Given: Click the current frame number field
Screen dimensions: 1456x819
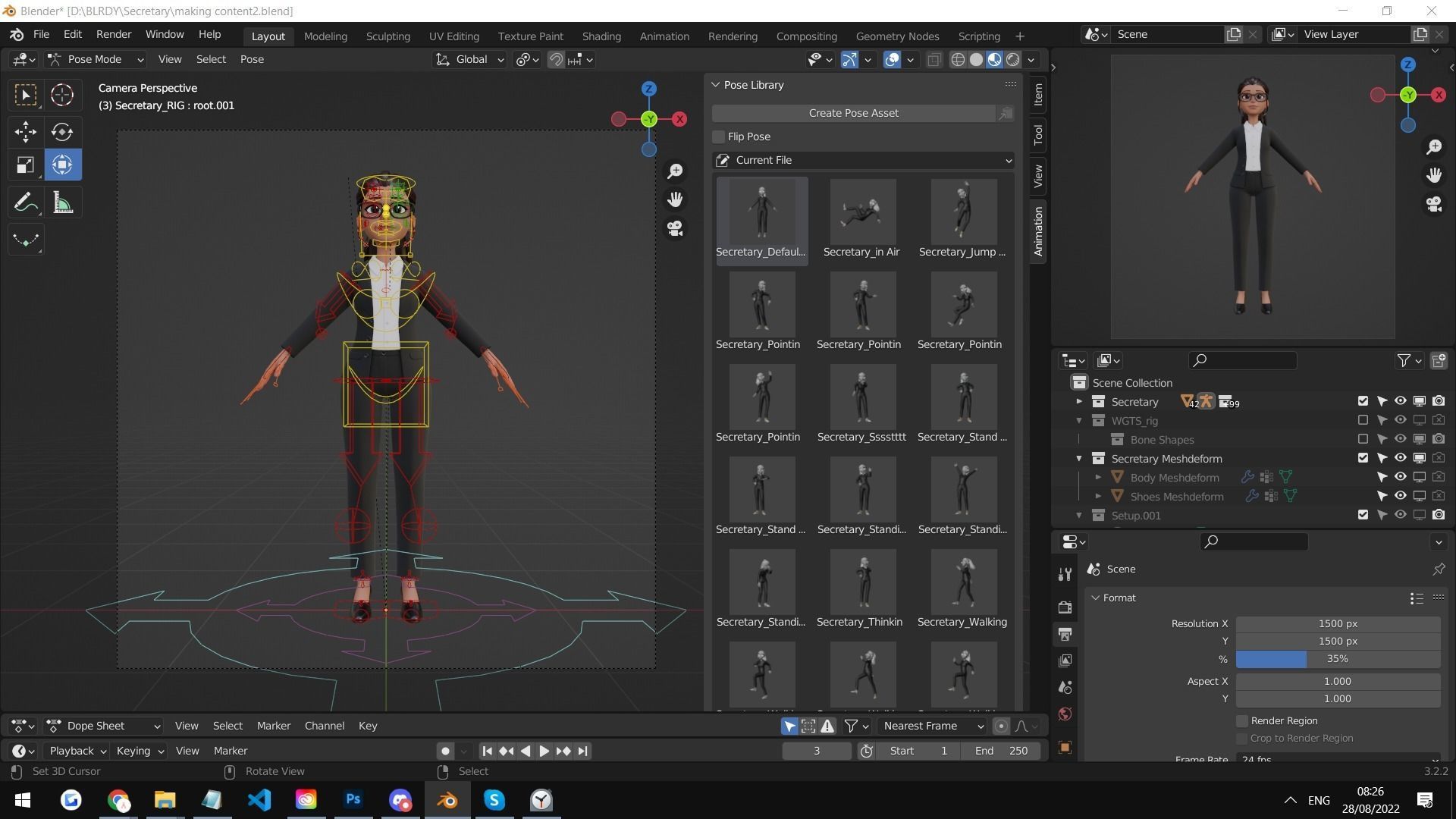Looking at the screenshot, I should pos(817,751).
